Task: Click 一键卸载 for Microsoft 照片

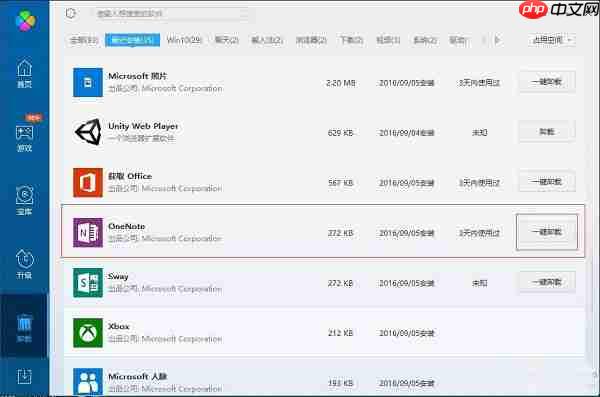Action: 547,82
